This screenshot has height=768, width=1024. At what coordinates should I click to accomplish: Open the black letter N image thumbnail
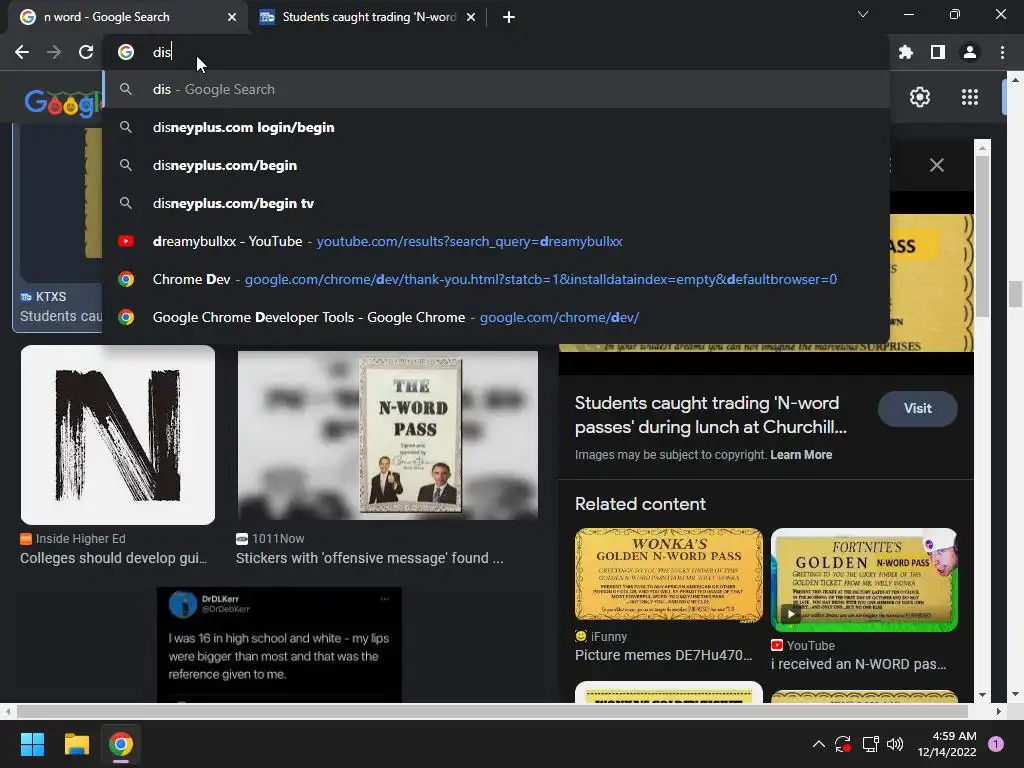tap(118, 435)
